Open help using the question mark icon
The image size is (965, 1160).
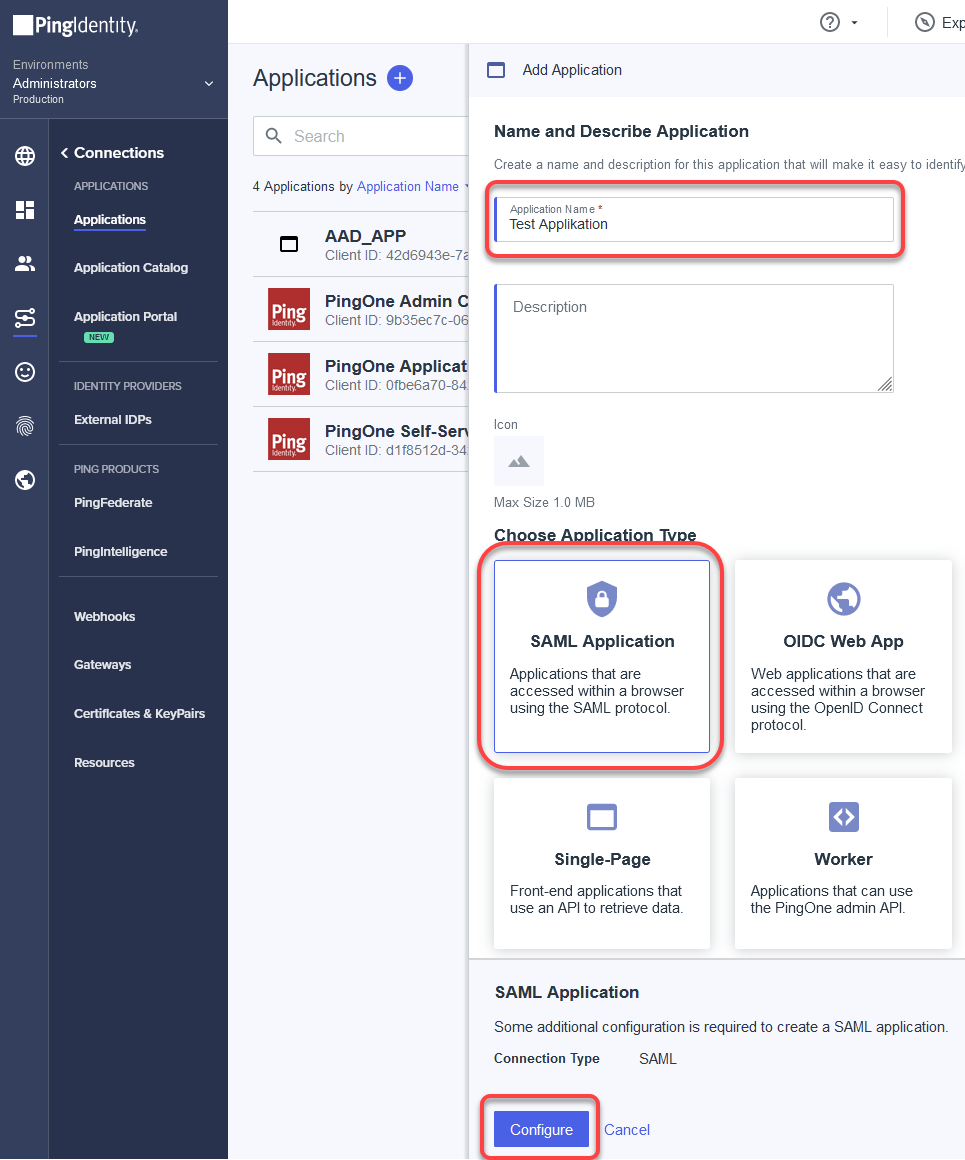pyautogui.click(x=830, y=21)
